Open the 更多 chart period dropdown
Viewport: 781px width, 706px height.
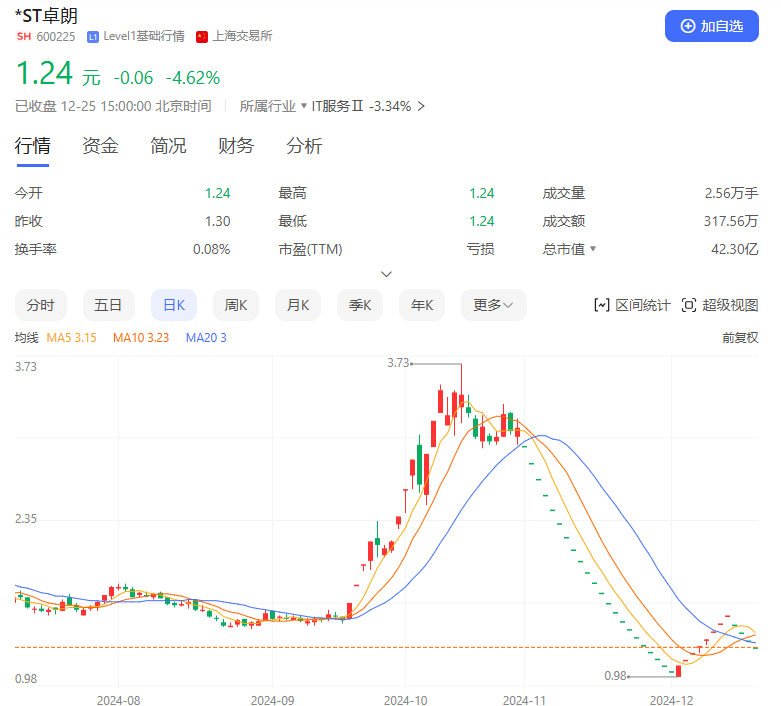493,305
